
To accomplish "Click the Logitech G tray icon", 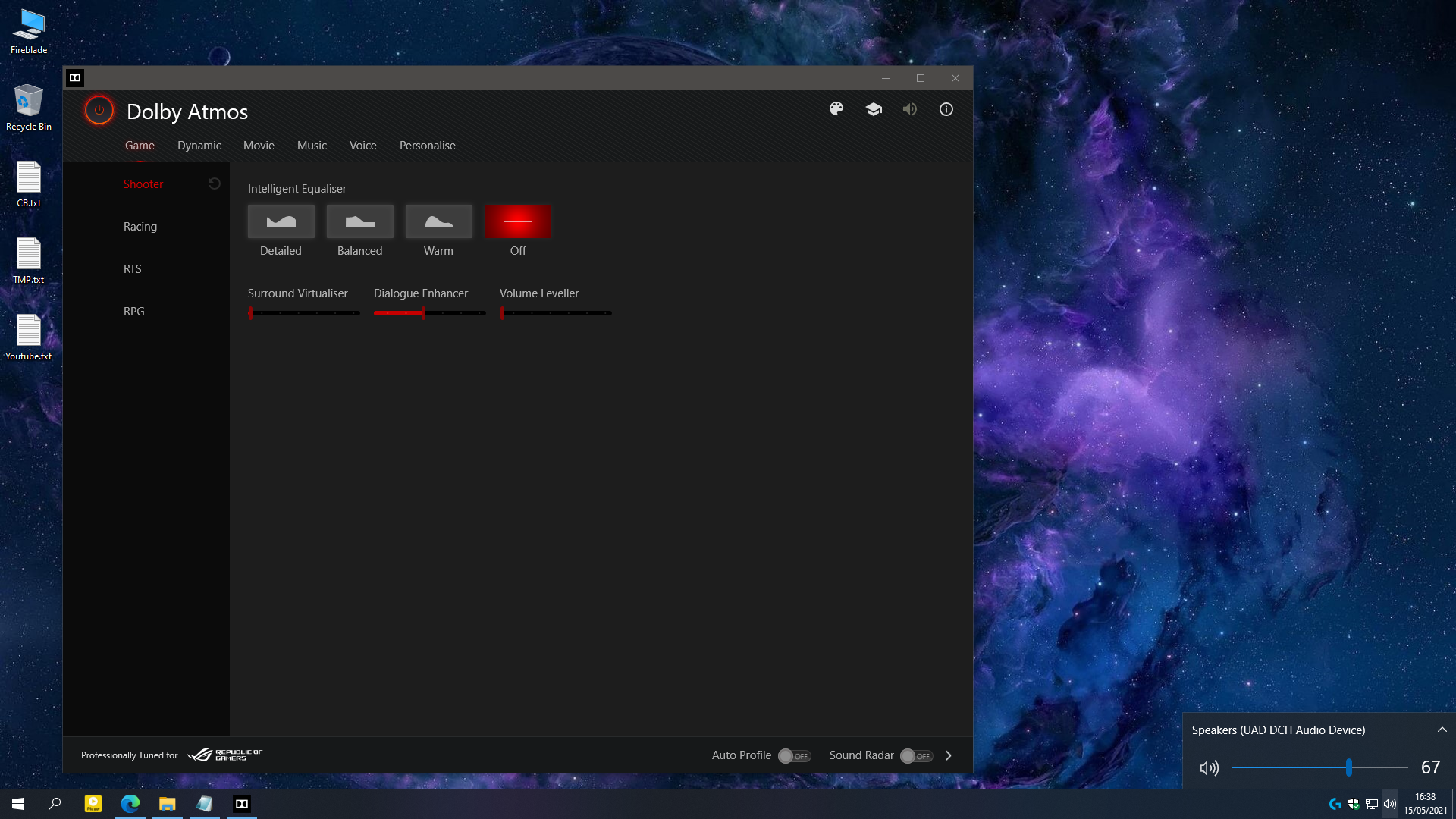I will (x=1335, y=804).
